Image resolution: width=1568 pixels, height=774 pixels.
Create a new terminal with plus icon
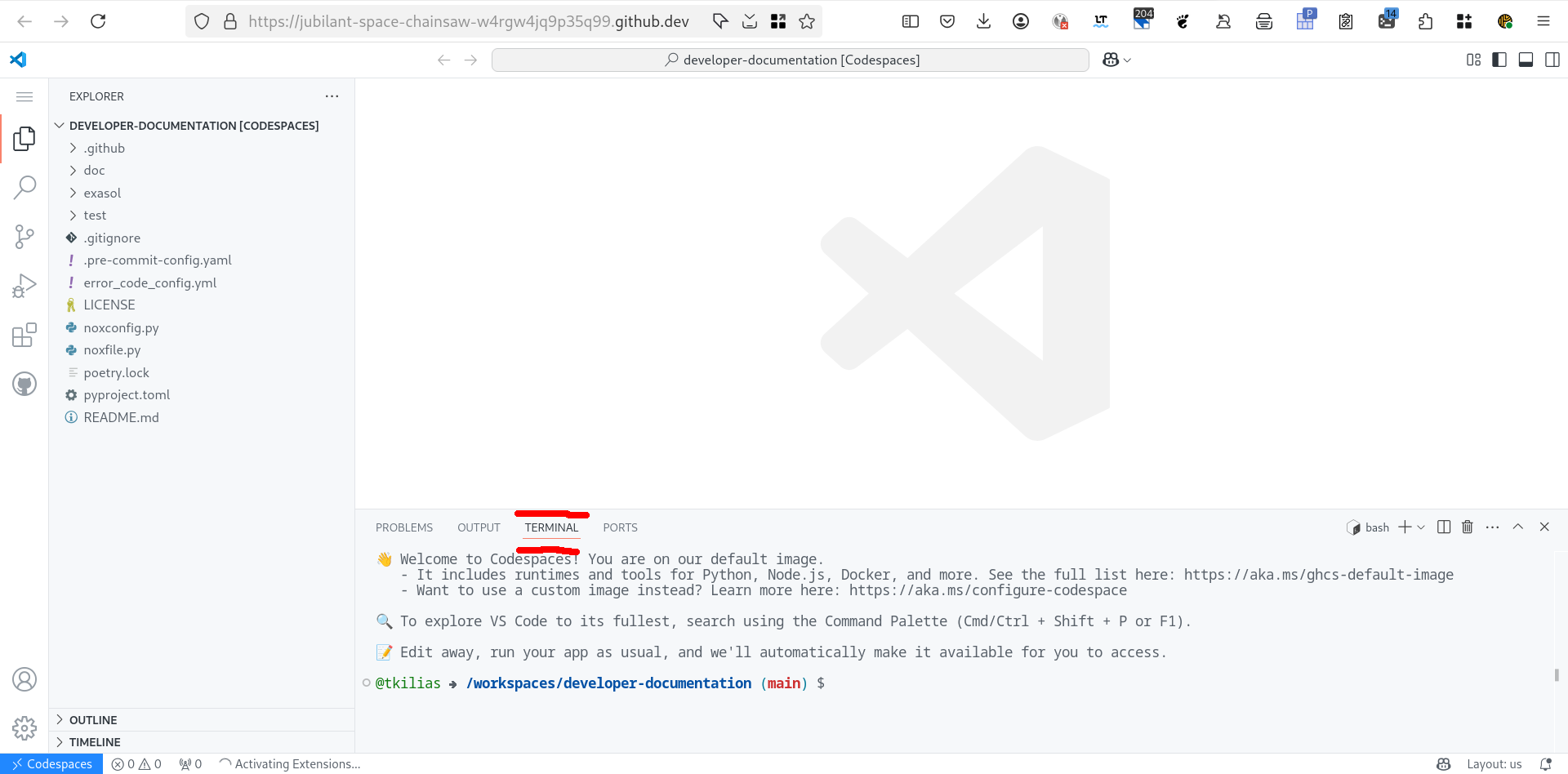1405,527
